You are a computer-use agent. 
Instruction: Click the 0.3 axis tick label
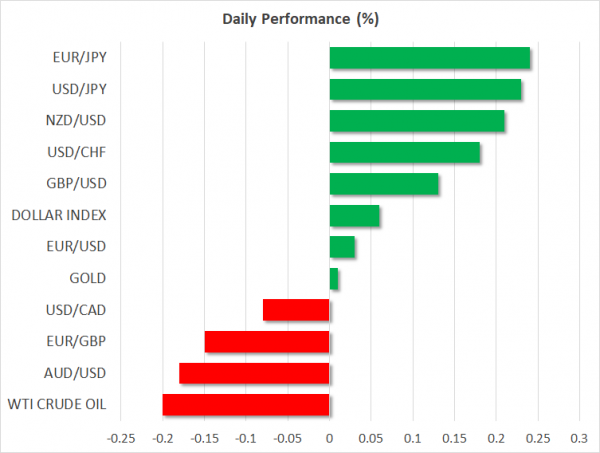coord(578,438)
